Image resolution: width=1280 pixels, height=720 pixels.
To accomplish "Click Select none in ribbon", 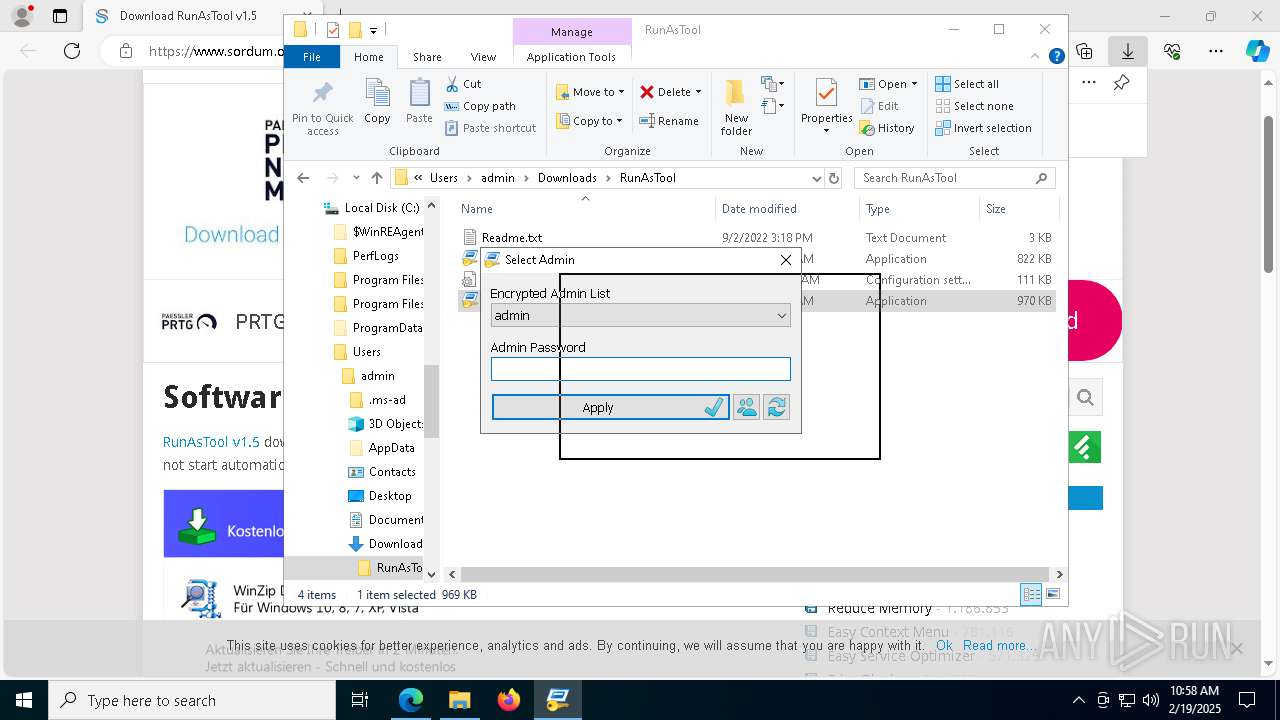I will click(974, 106).
